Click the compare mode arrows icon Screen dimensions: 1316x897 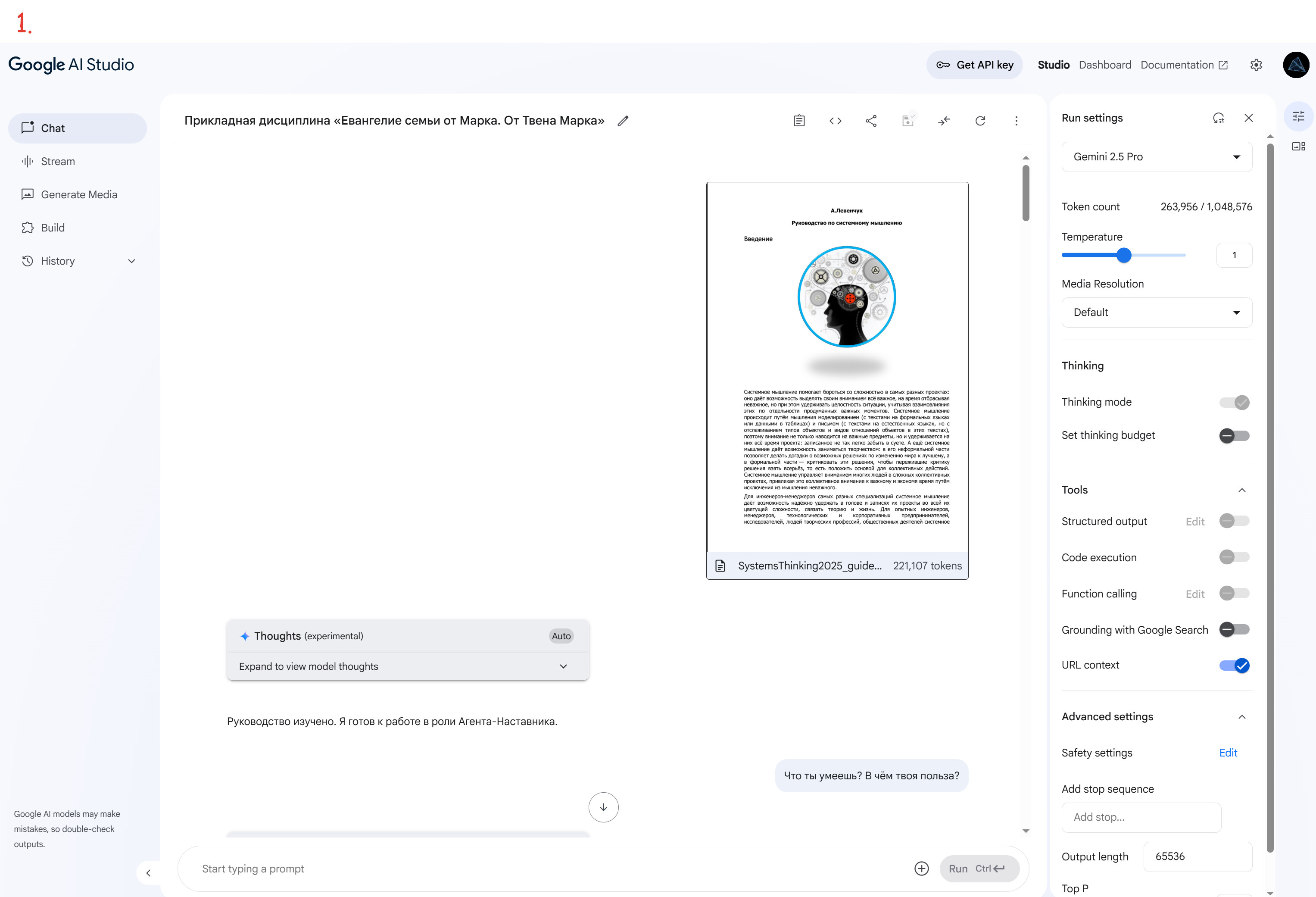tap(944, 121)
